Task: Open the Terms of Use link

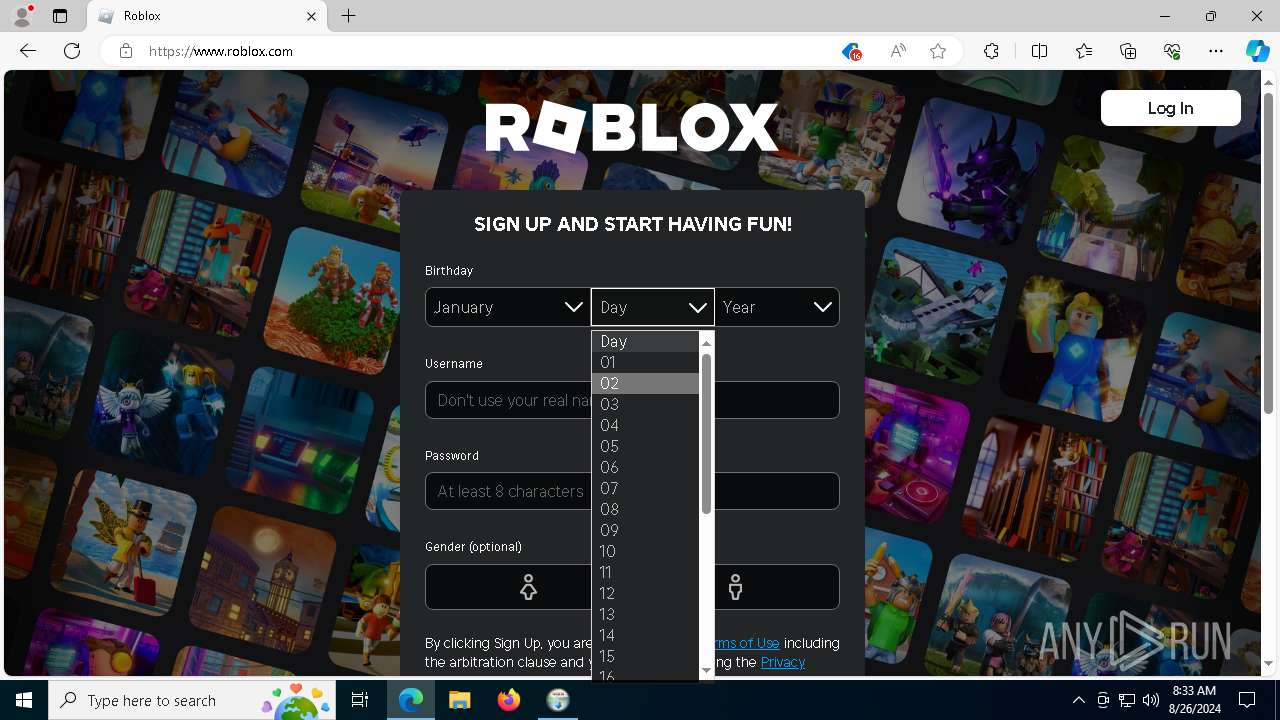Action: [x=745, y=643]
